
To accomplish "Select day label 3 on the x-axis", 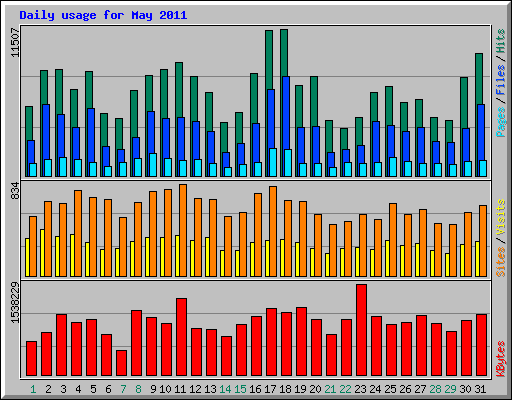I will [x=63, y=389].
